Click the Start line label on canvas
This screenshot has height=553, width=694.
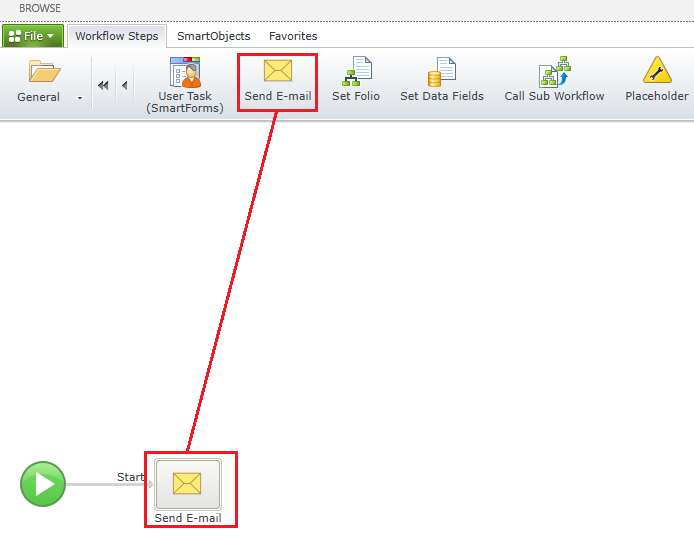coord(130,477)
